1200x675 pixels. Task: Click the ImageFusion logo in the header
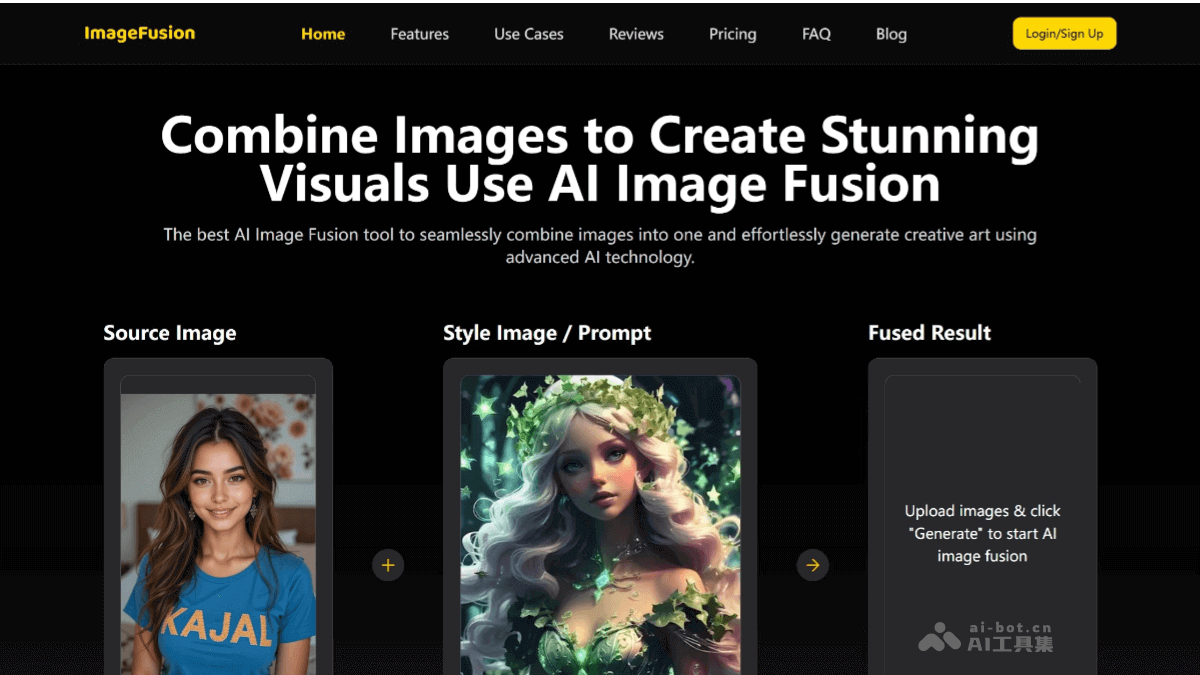point(139,32)
